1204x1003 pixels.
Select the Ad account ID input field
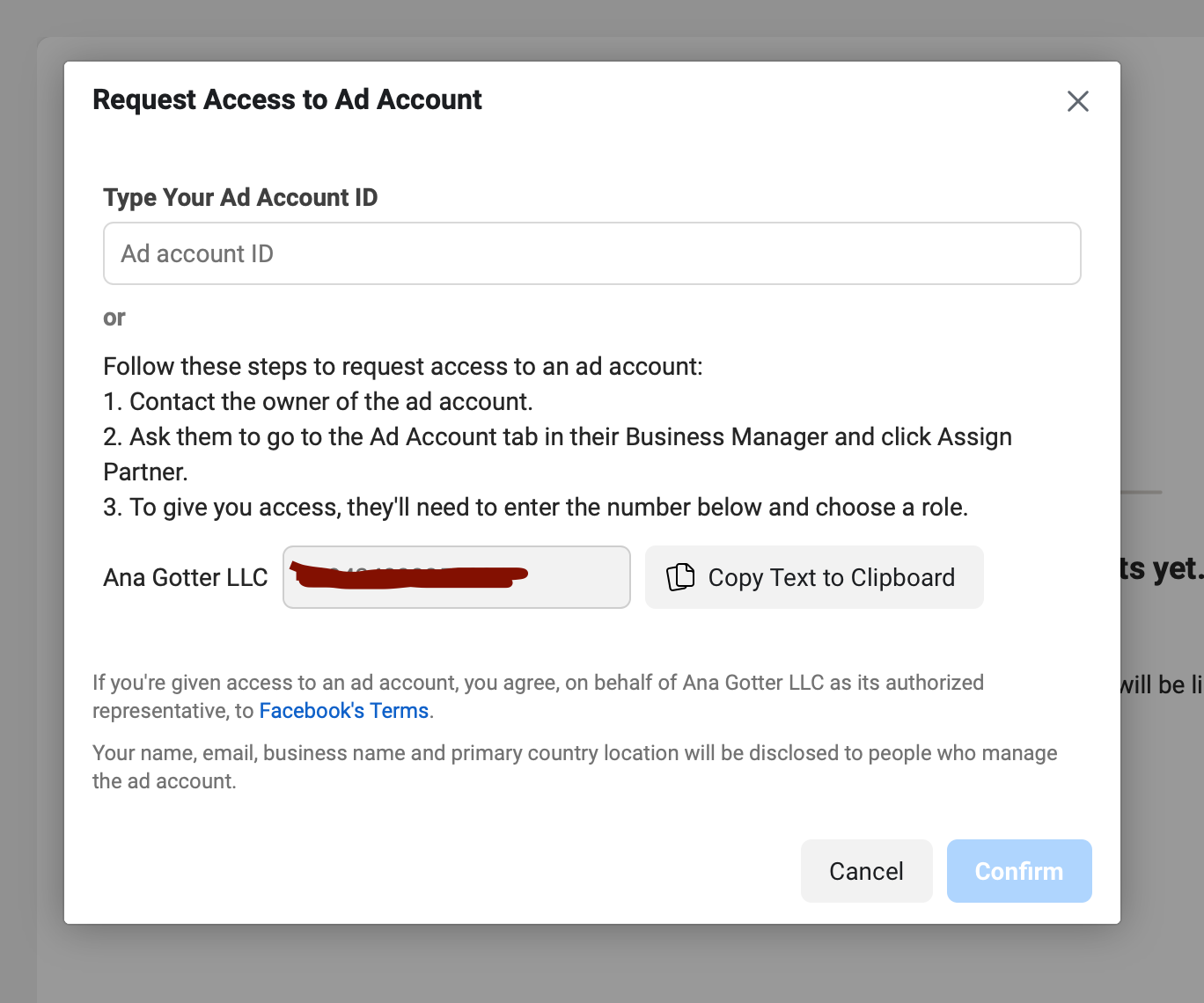point(591,253)
